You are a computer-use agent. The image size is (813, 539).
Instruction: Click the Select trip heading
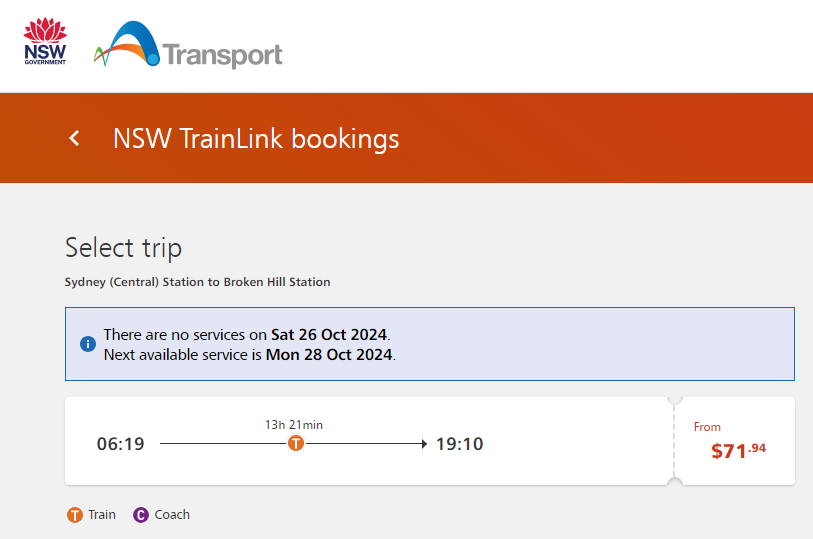click(123, 248)
